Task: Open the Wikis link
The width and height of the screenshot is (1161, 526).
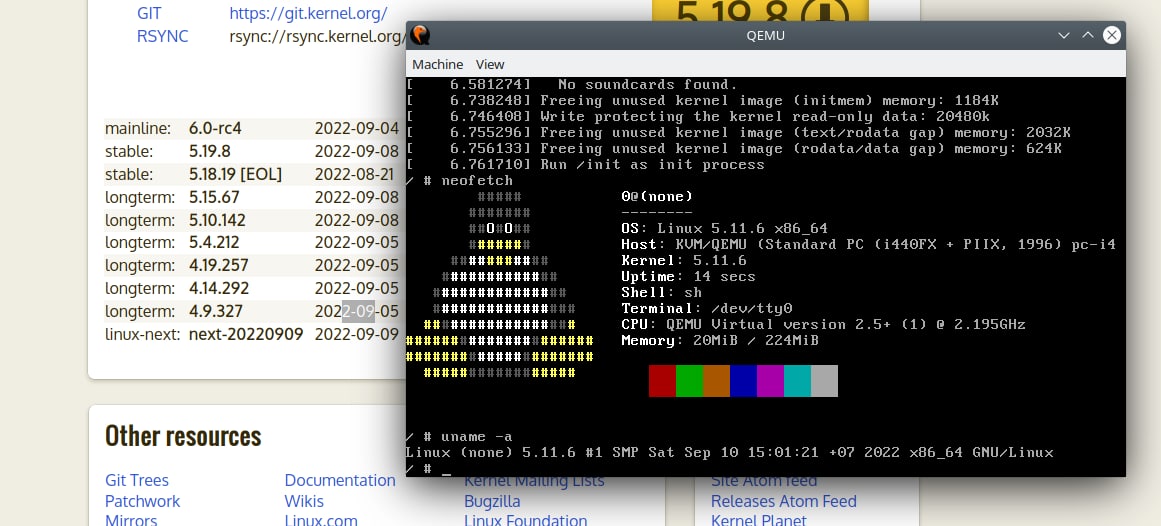Action: coord(304,501)
